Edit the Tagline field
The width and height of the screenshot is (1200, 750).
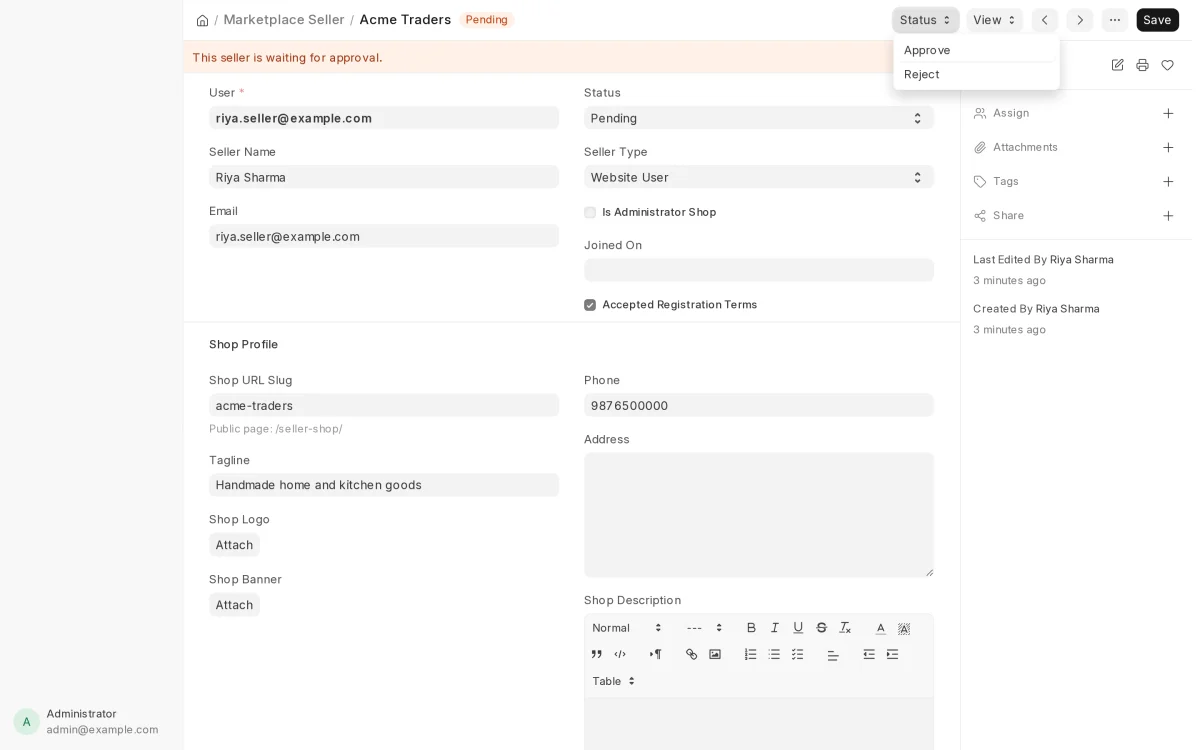tap(384, 485)
